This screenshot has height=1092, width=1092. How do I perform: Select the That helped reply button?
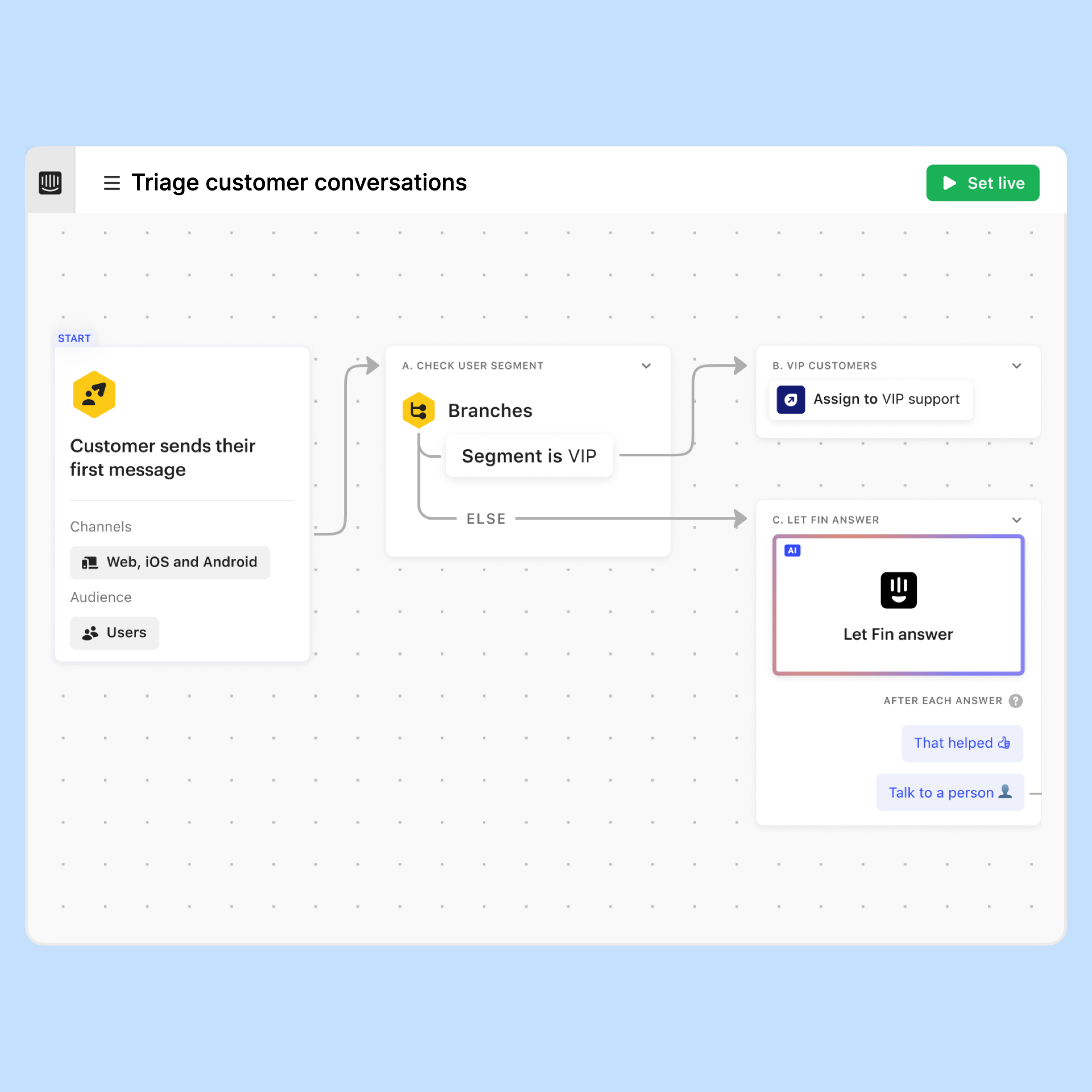point(962,743)
